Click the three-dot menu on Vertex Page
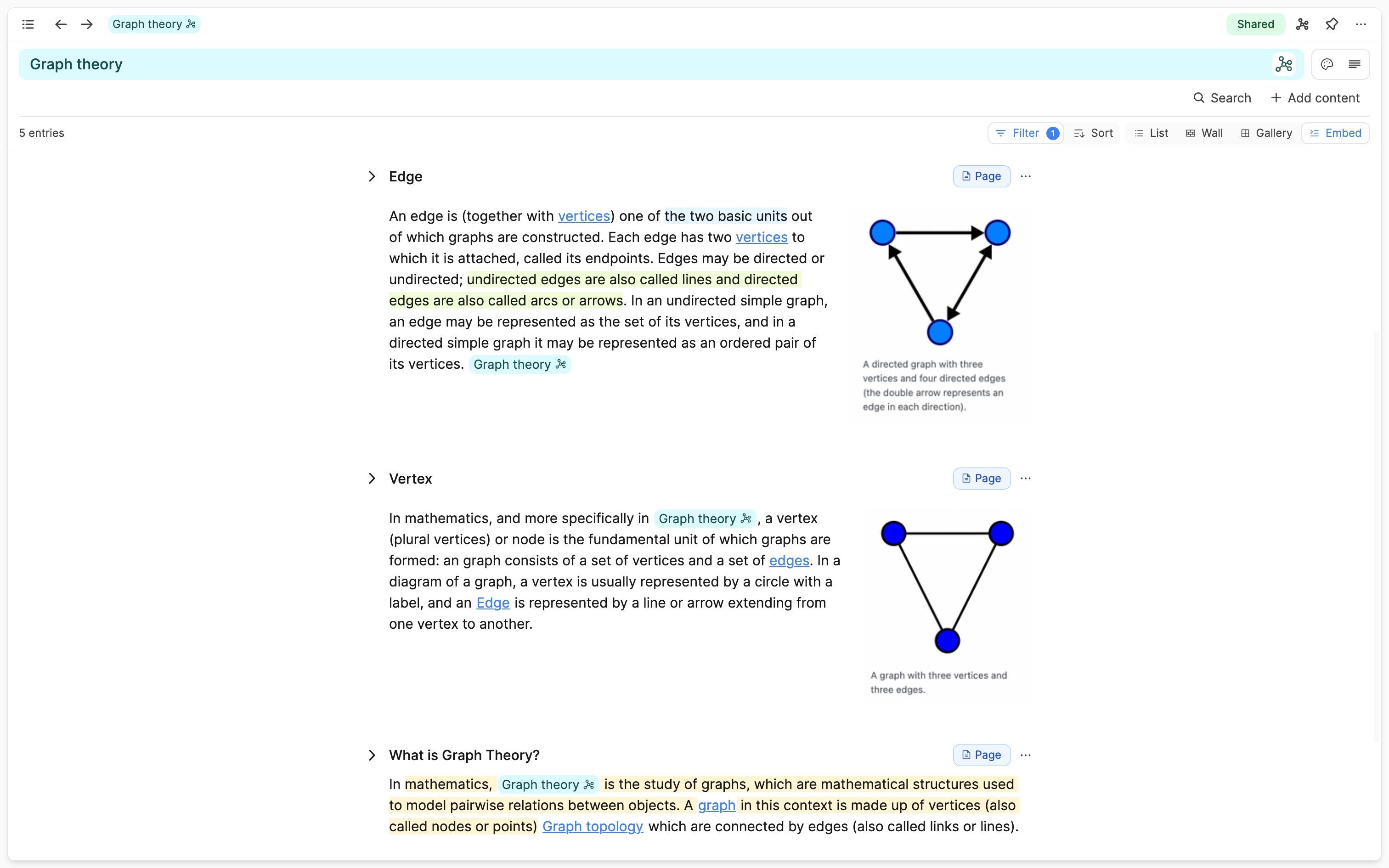The width and height of the screenshot is (1389, 868). [x=1026, y=478]
